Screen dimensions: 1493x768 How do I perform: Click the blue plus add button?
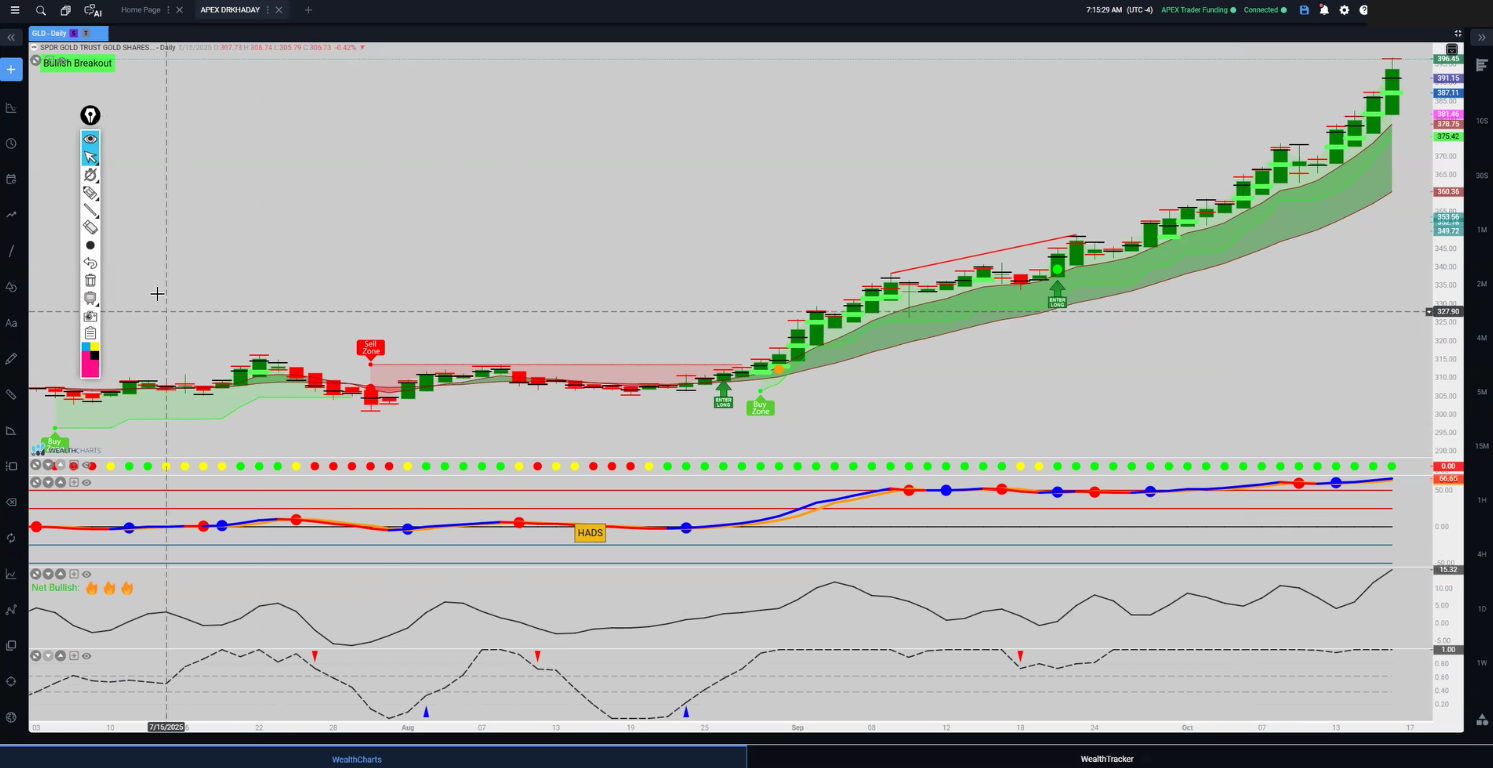pyautogui.click(x=11, y=69)
